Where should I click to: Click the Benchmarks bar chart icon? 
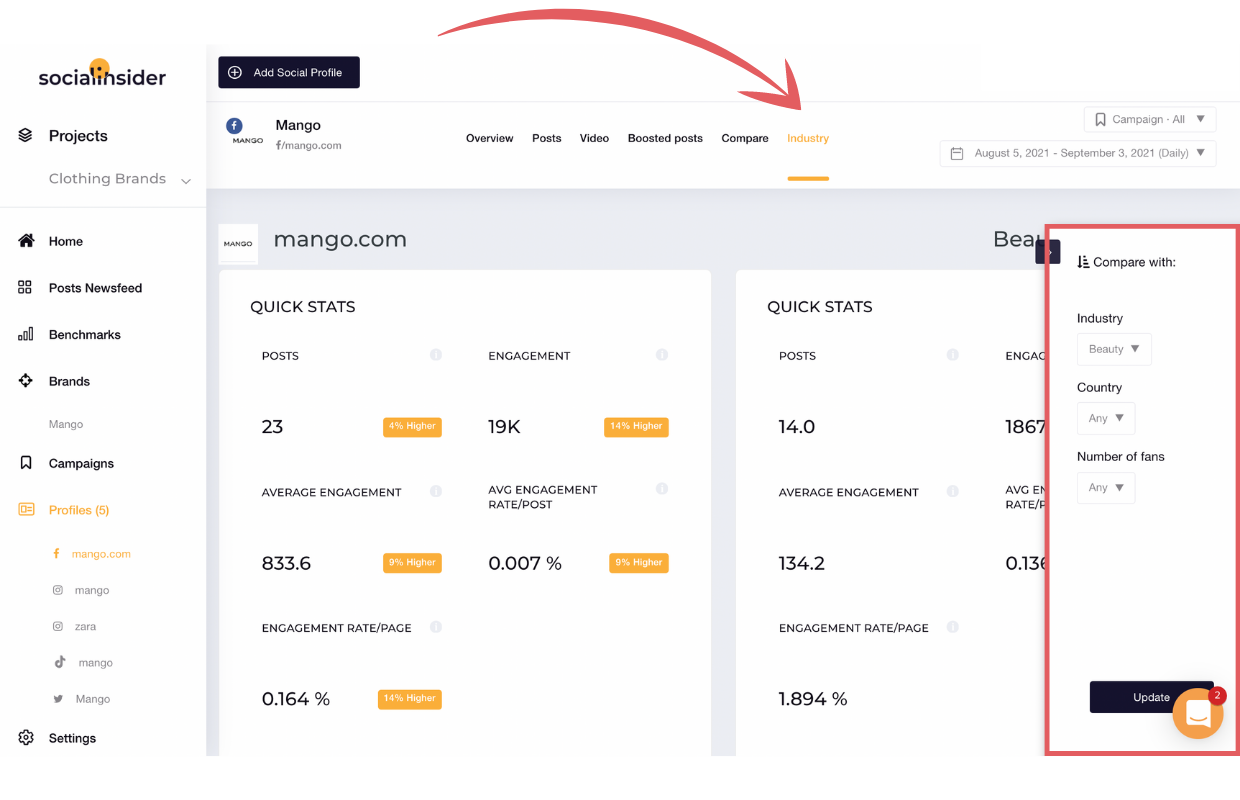pyautogui.click(x=25, y=334)
